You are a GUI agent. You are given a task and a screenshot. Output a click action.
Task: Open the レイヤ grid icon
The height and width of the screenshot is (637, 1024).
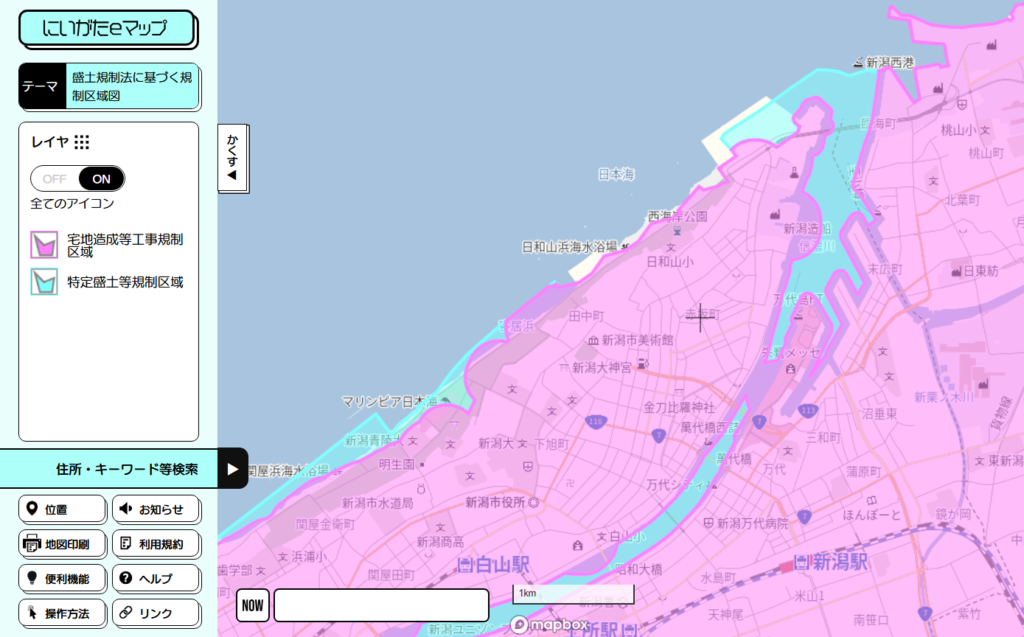[x=82, y=142]
